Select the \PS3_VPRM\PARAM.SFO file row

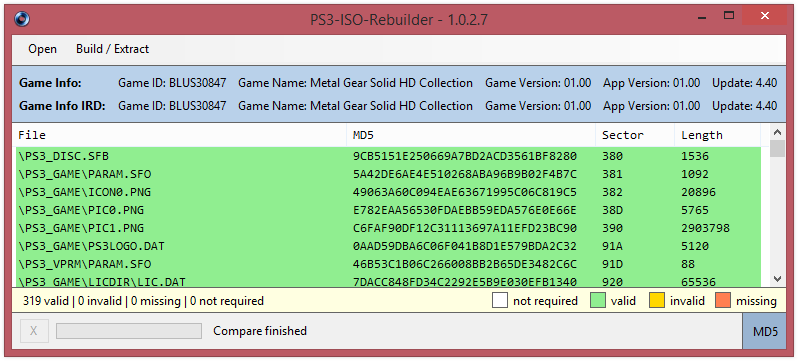pos(388,264)
